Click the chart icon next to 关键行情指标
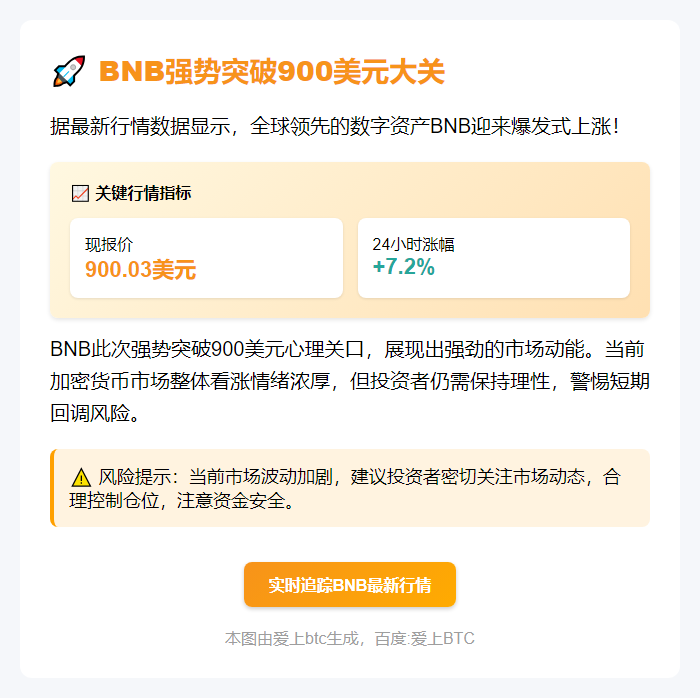The image size is (700, 698). [x=81, y=193]
